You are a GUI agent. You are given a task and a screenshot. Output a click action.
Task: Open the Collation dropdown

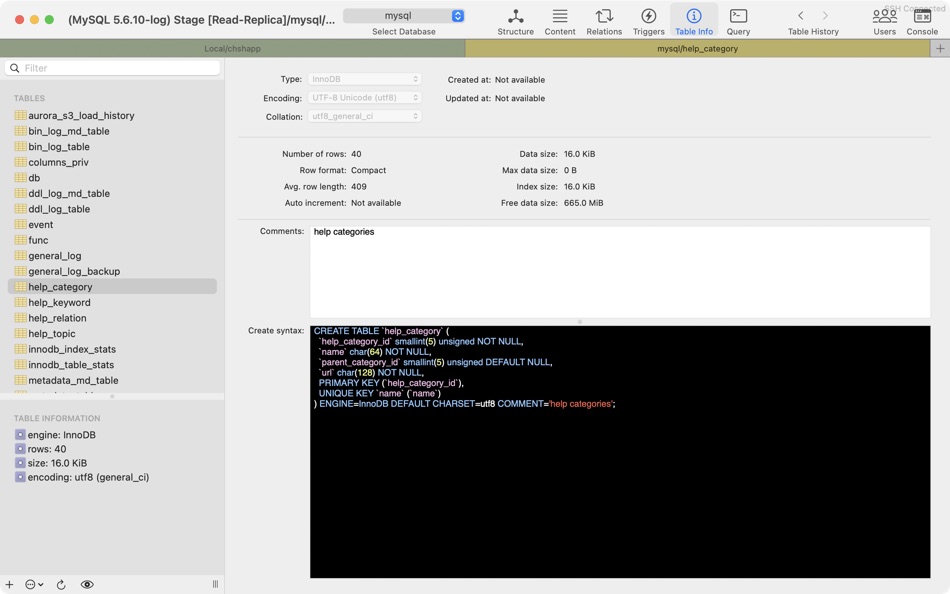pyautogui.click(x=364, y=116)
